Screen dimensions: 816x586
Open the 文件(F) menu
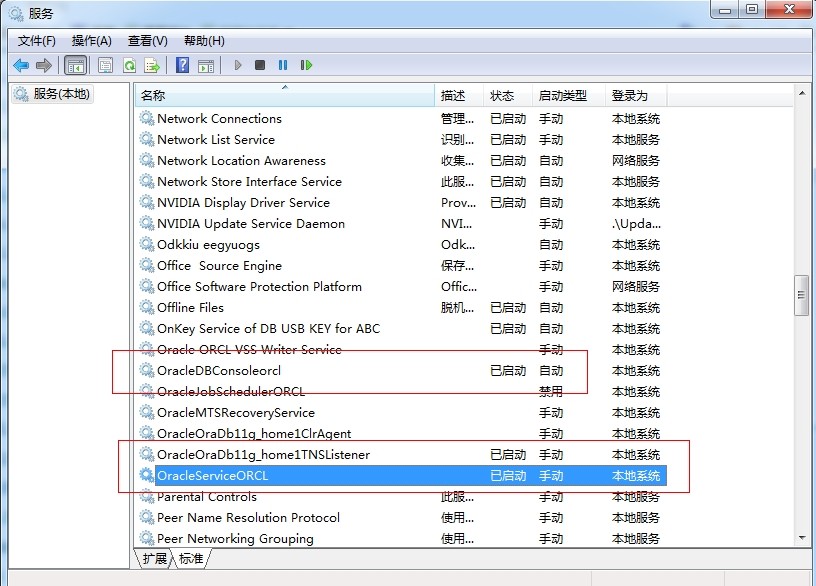point(36,41)
